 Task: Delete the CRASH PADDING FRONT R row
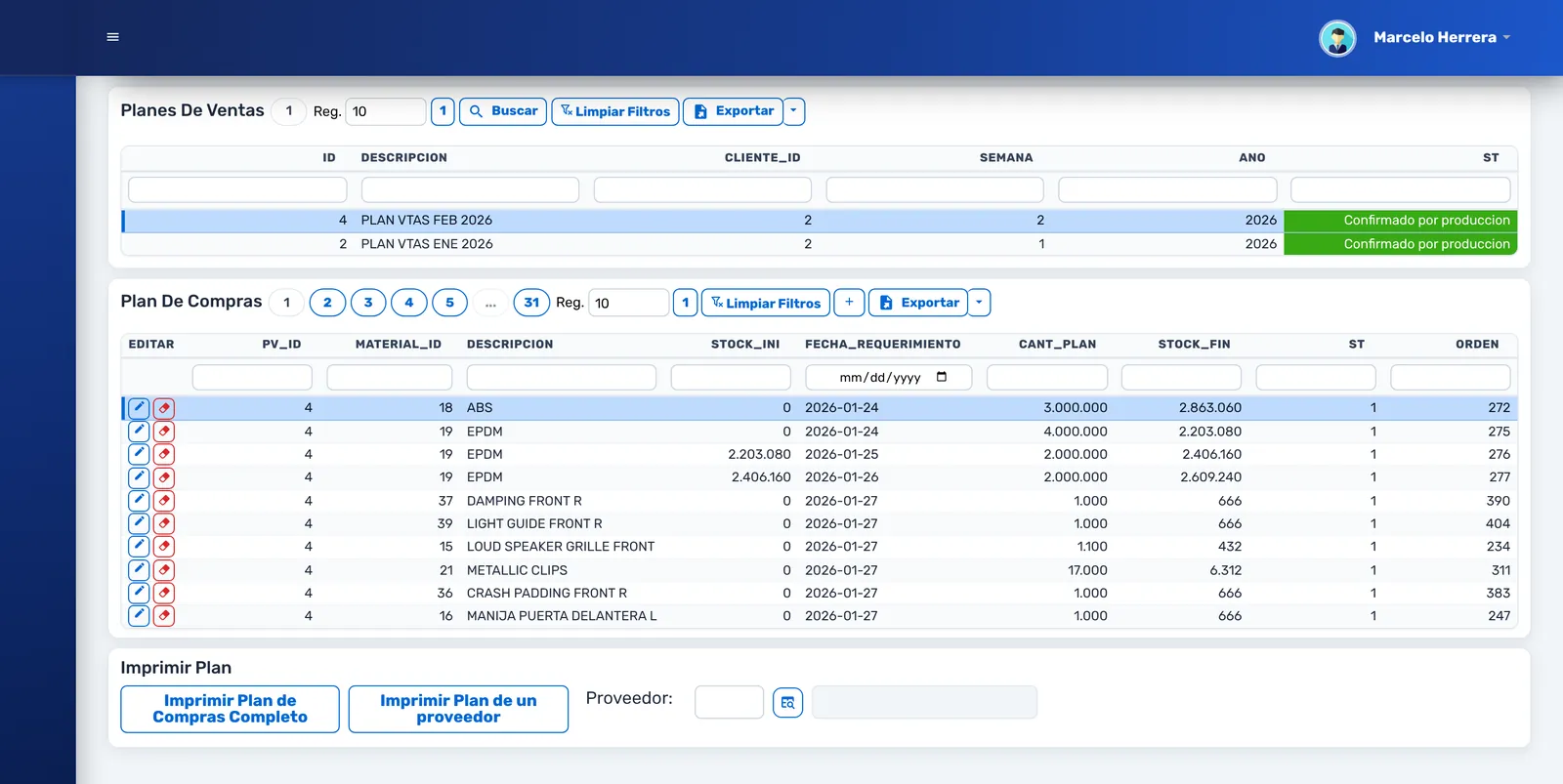[x=164, y=593]
